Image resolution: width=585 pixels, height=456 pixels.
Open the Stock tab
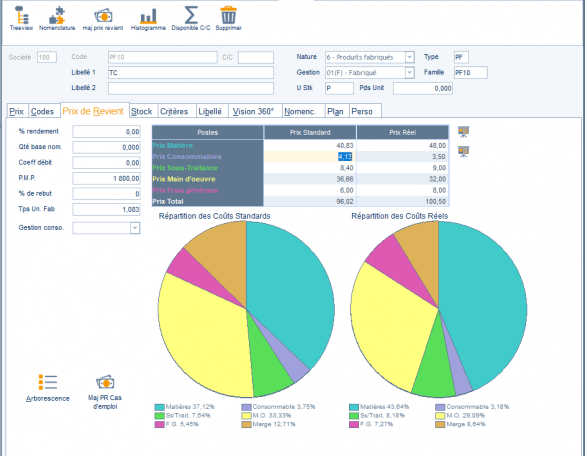pyautogui.click(x=142, y=111)
